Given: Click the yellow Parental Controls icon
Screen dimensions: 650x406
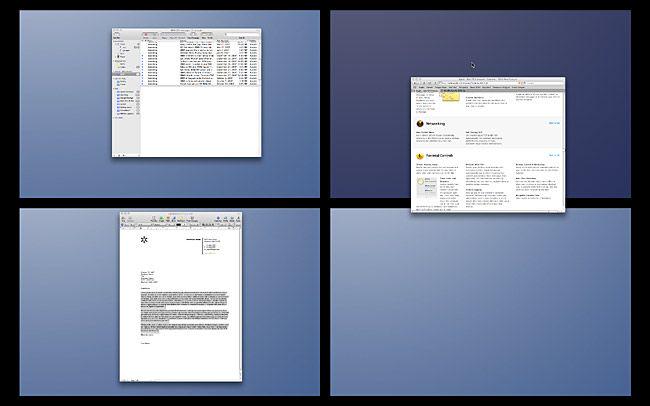Looking at the screenshot, I should (421, 157).
